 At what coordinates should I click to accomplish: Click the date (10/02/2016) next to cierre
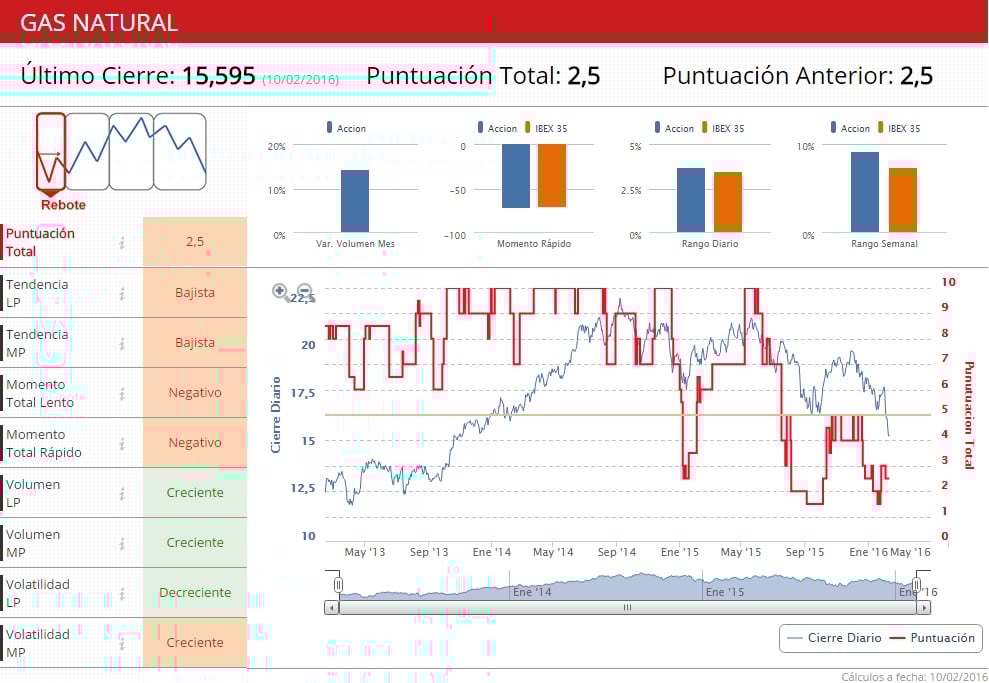pyautogui.click(x=300, y=79)
